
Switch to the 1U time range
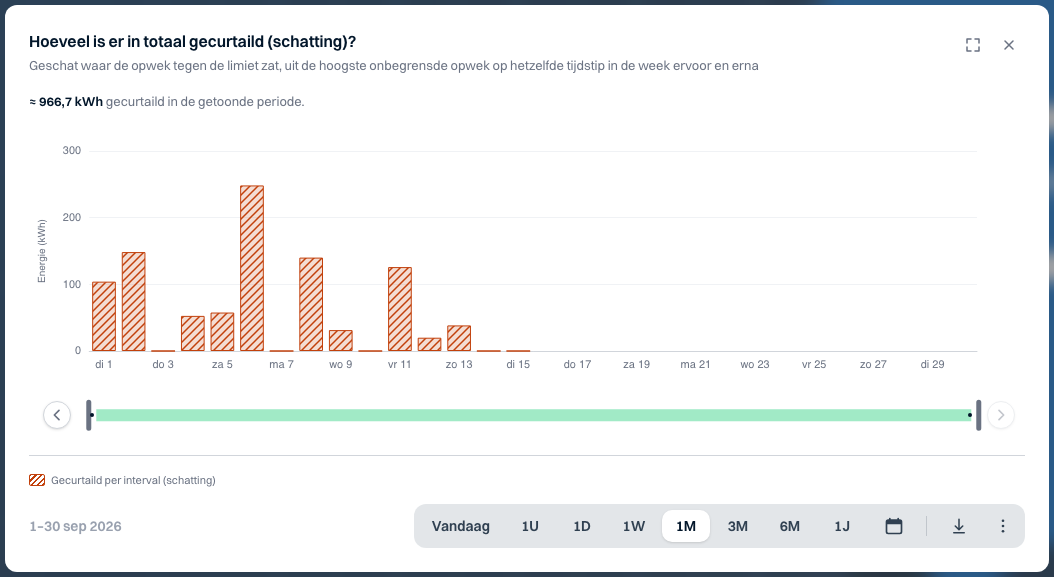coord(530,526)
